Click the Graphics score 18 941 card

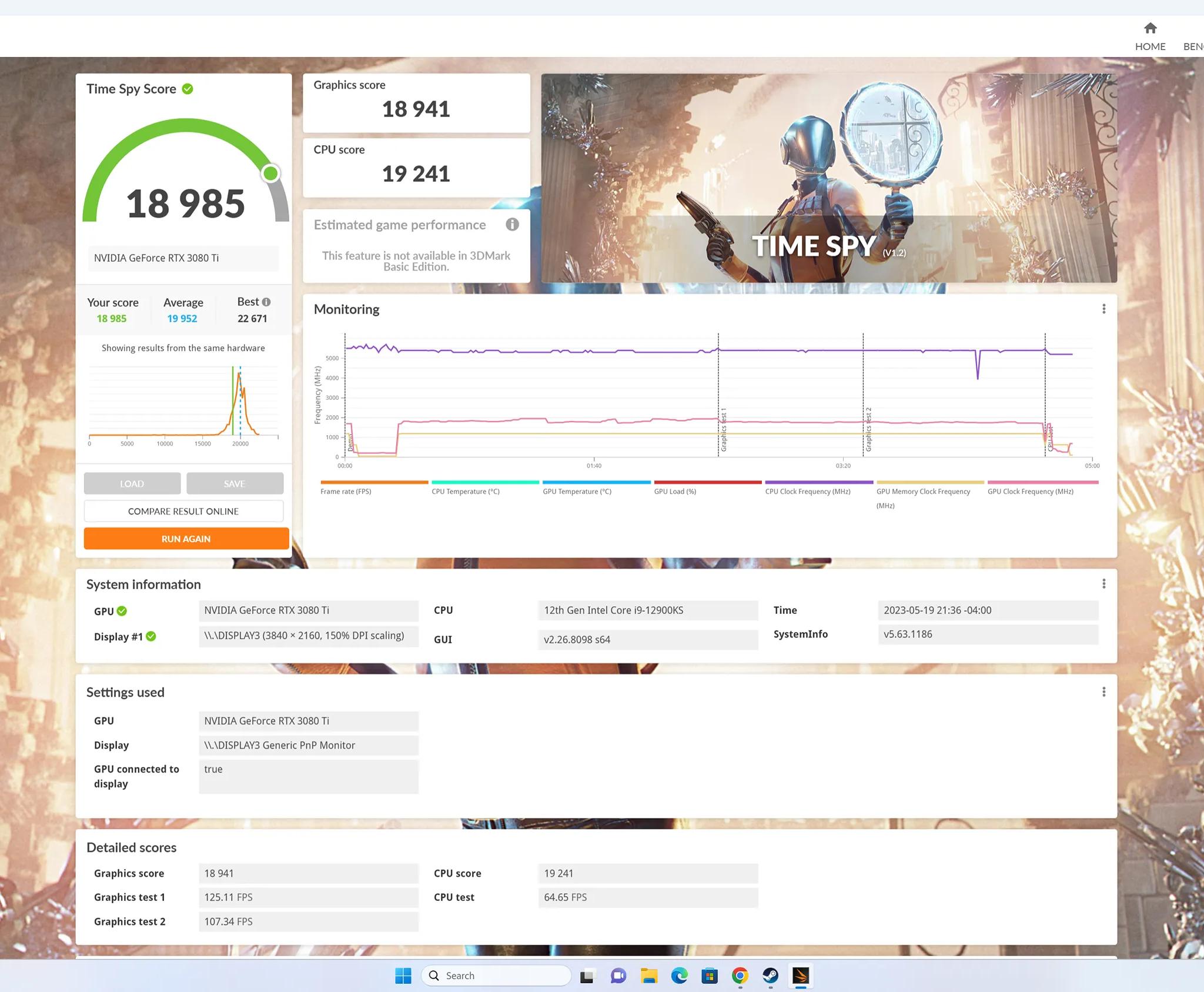click(416, 103)
